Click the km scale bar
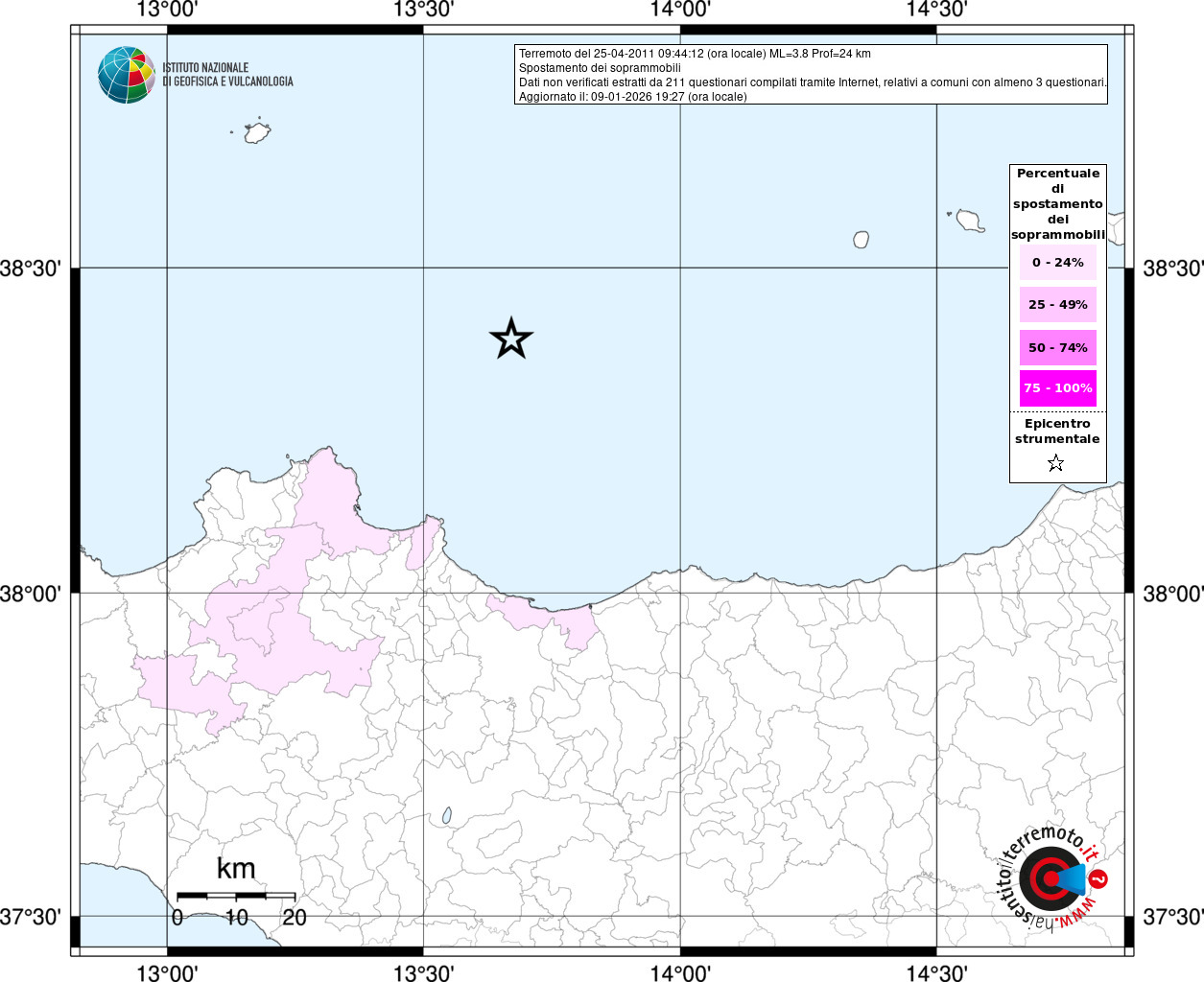 pyautogui.click(x=235, y=896)
